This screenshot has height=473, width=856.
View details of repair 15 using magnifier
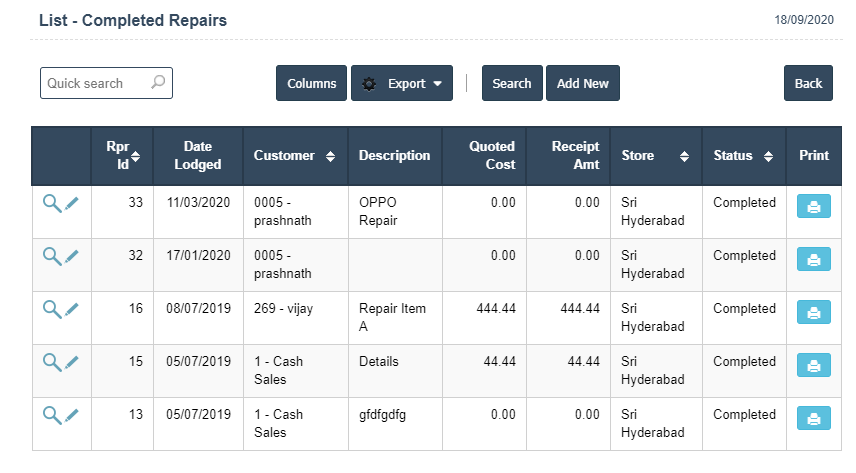point(51,363)
